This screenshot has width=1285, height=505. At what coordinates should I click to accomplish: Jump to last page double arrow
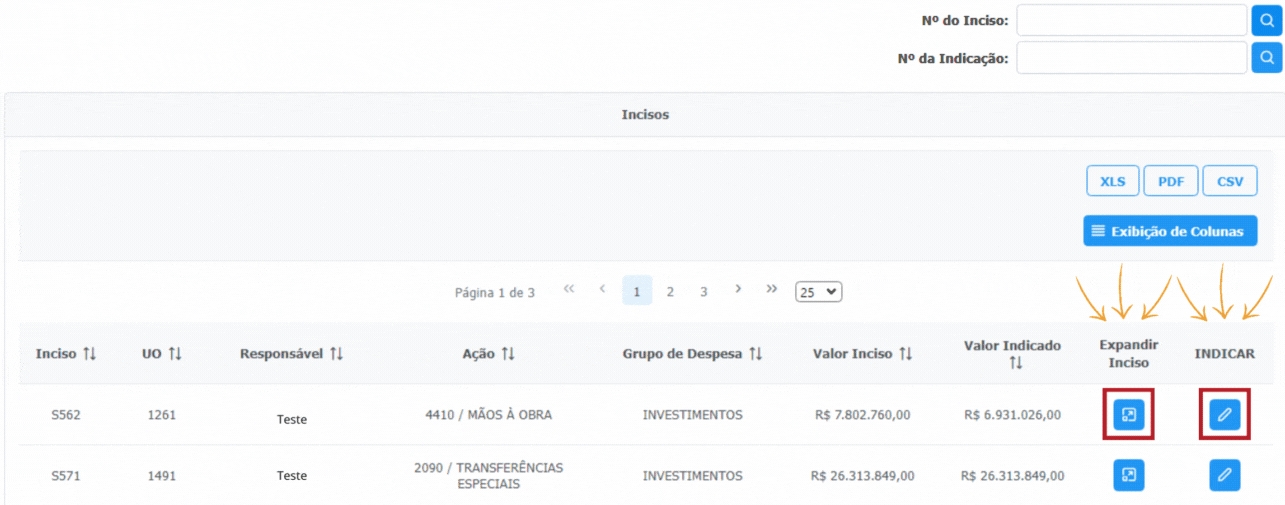[x=771, y=289]
